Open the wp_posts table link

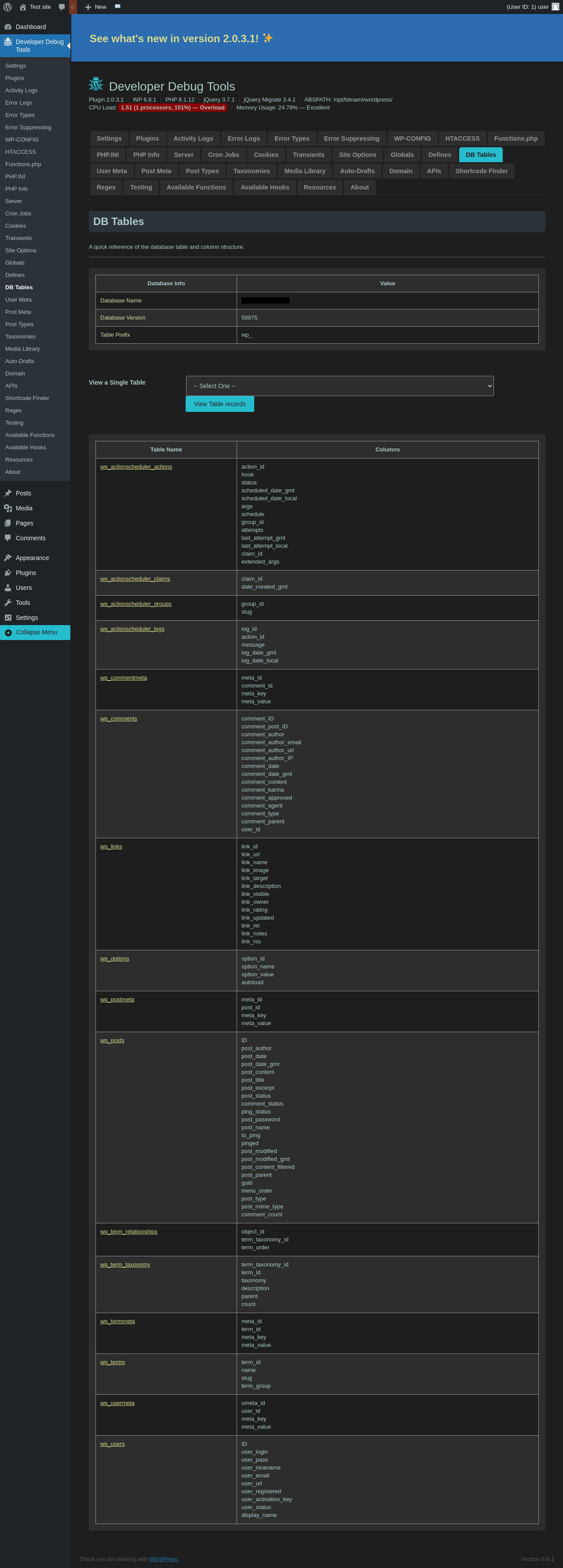pyautogui.click(x=112, y=1040)
